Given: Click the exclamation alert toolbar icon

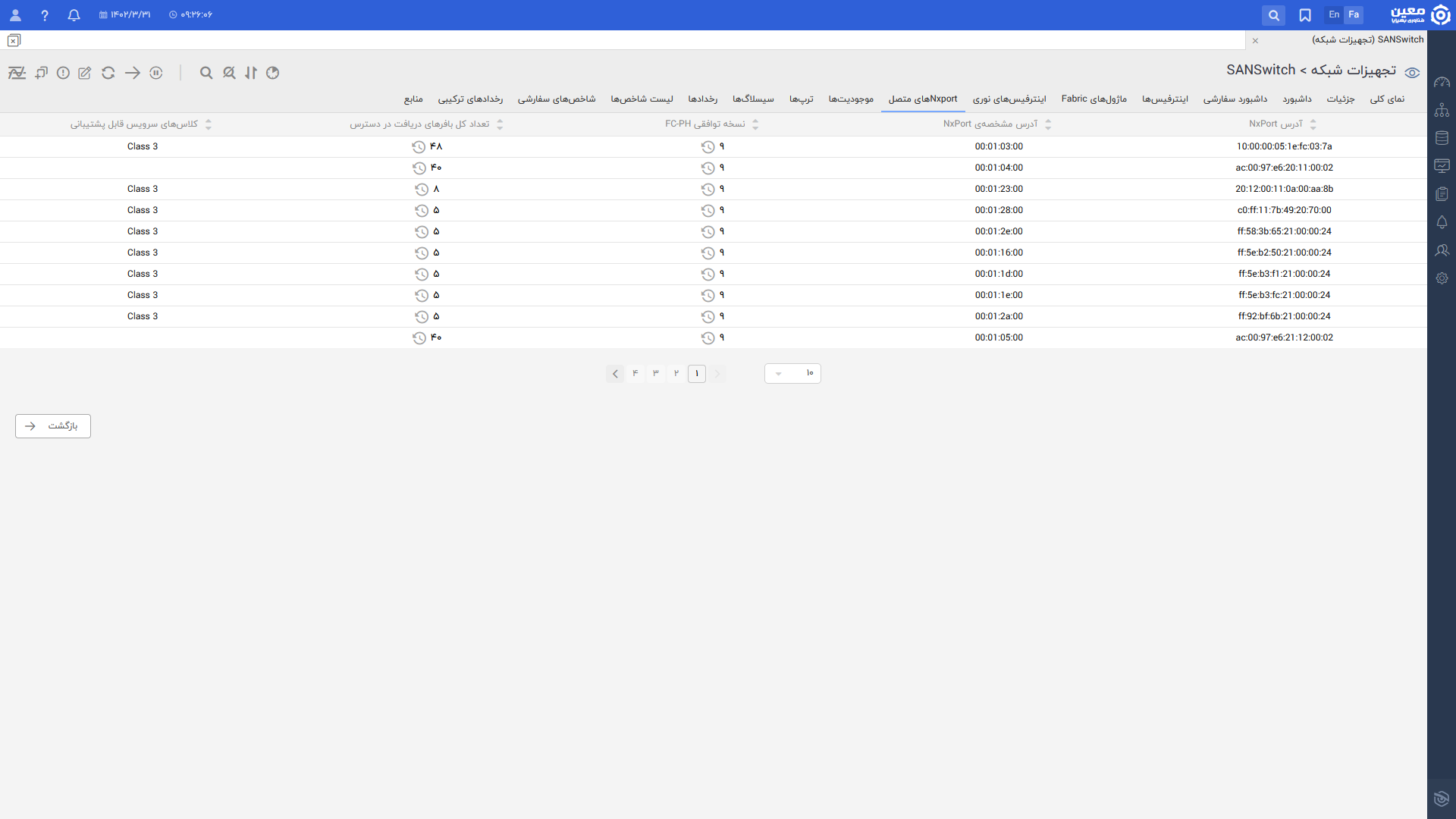Looking at the screenshot, I should coord(63,73).
